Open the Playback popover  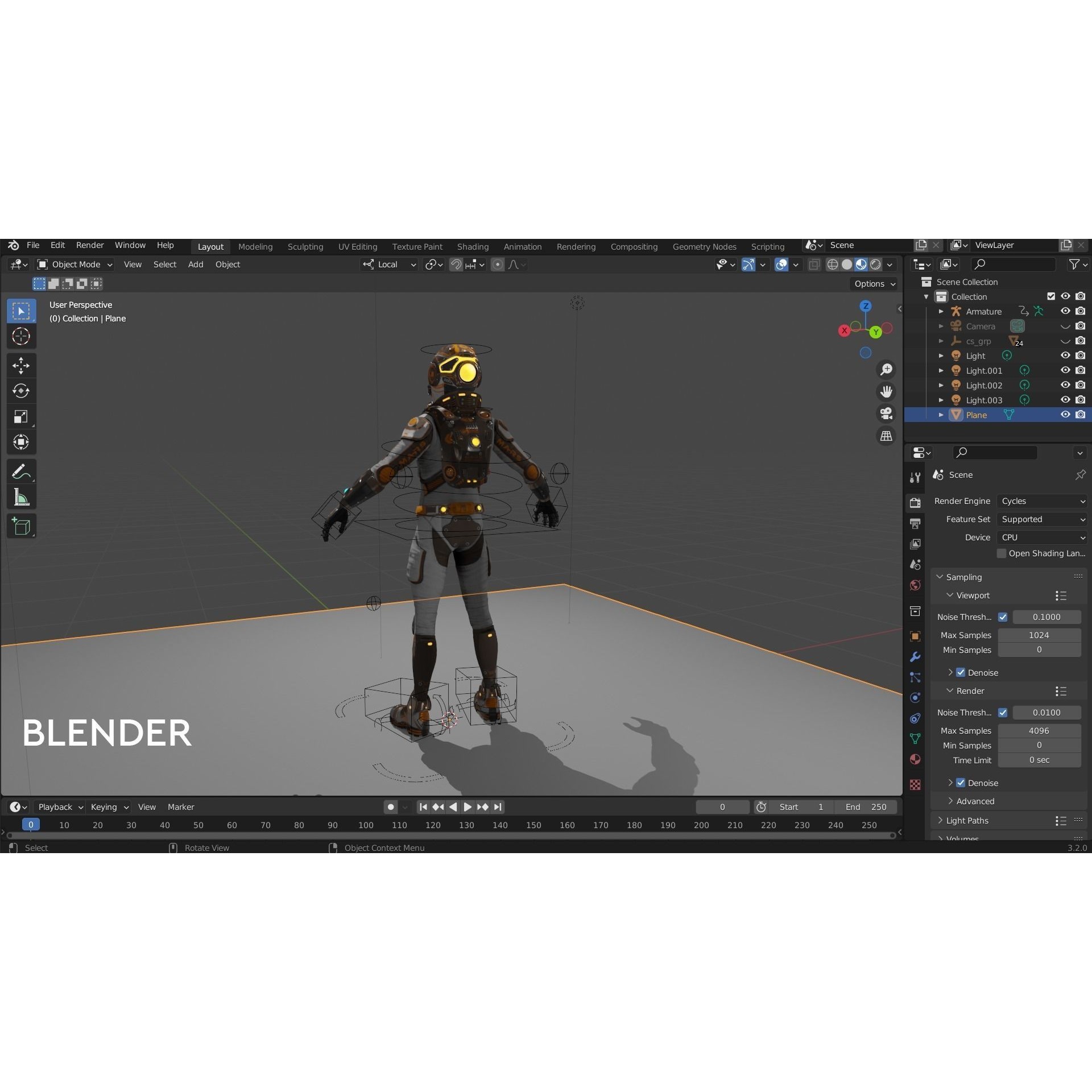[x=59, y=806]
